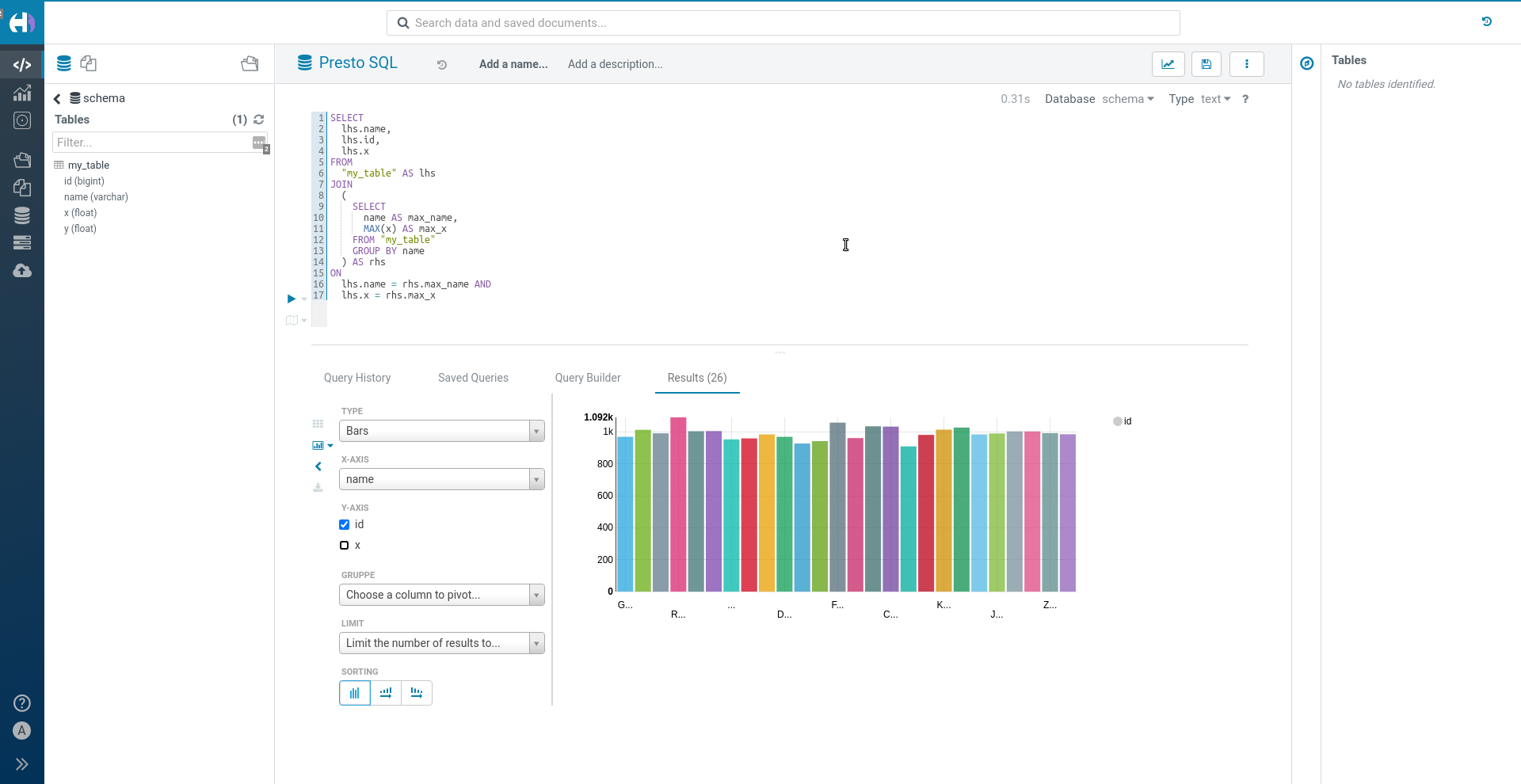Expand the X-AXIS name dropdown
The height and width of the screenshot is (784, 1521).
click(x=441, y=479)
